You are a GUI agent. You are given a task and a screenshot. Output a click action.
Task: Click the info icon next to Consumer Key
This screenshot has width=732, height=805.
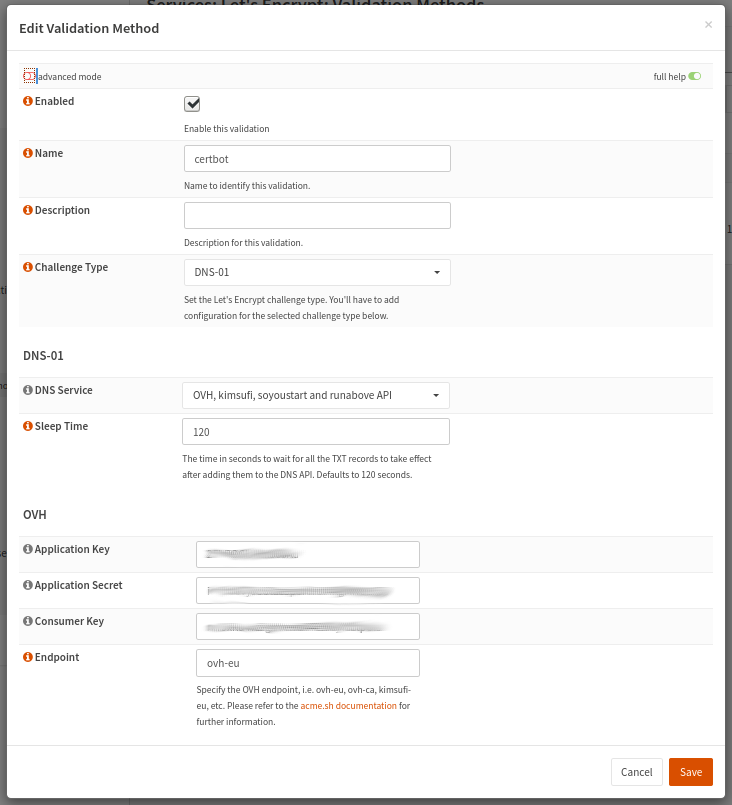28,622
